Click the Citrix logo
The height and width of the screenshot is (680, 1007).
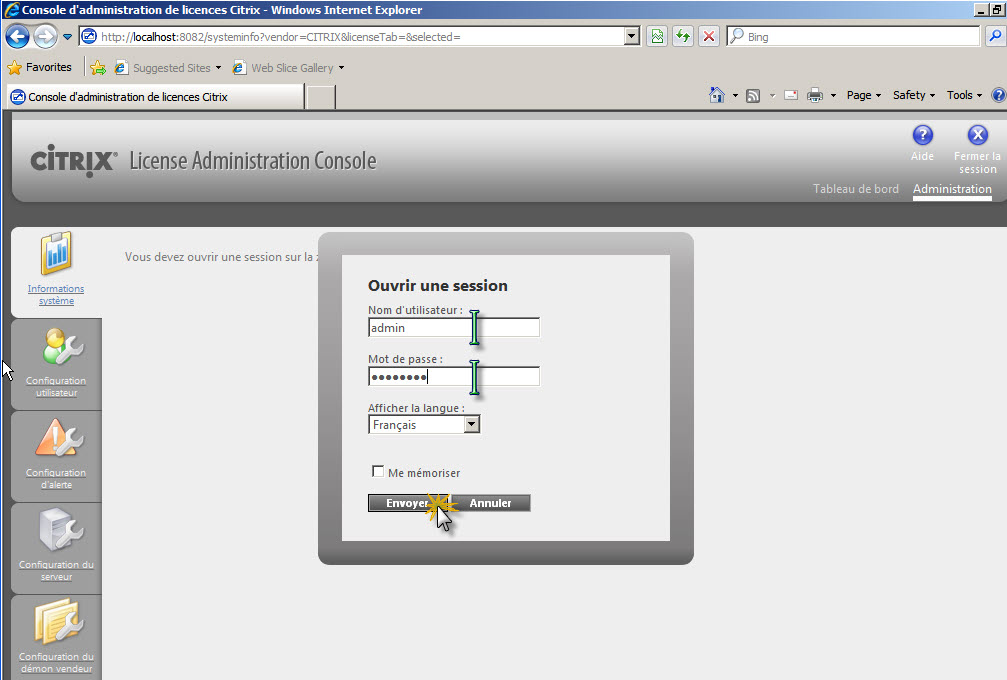coord(74,161)
